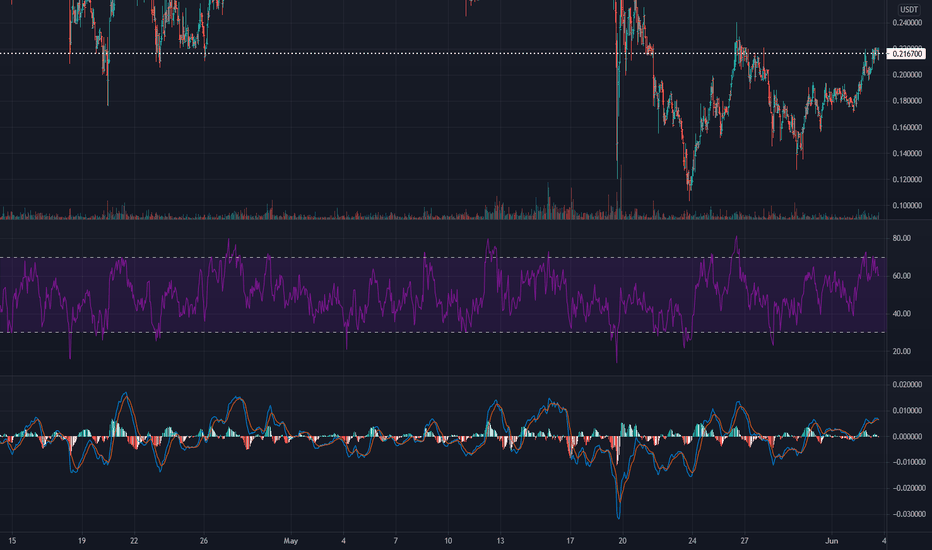
Task: Click the 80.00 RSI scale label
Action: pos(902,238)
